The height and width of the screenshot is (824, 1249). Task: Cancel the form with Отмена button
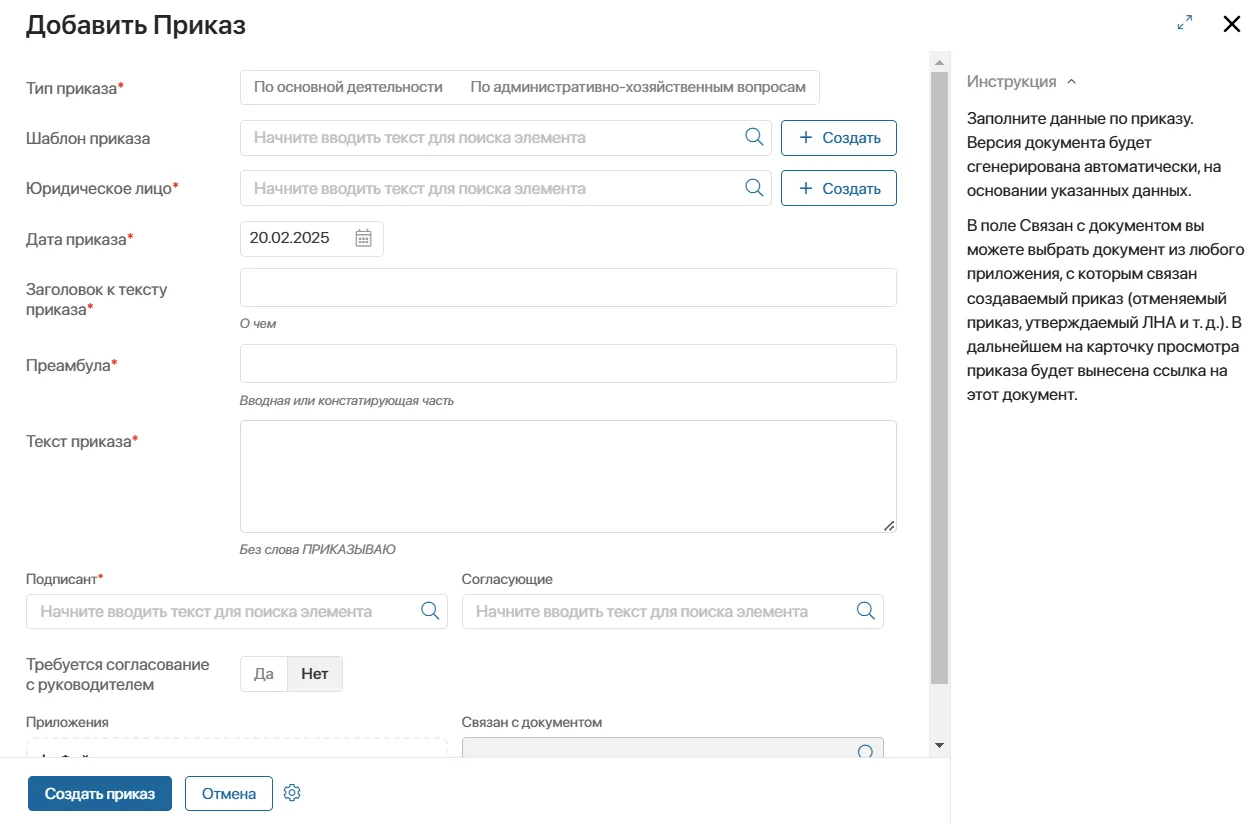228,792
